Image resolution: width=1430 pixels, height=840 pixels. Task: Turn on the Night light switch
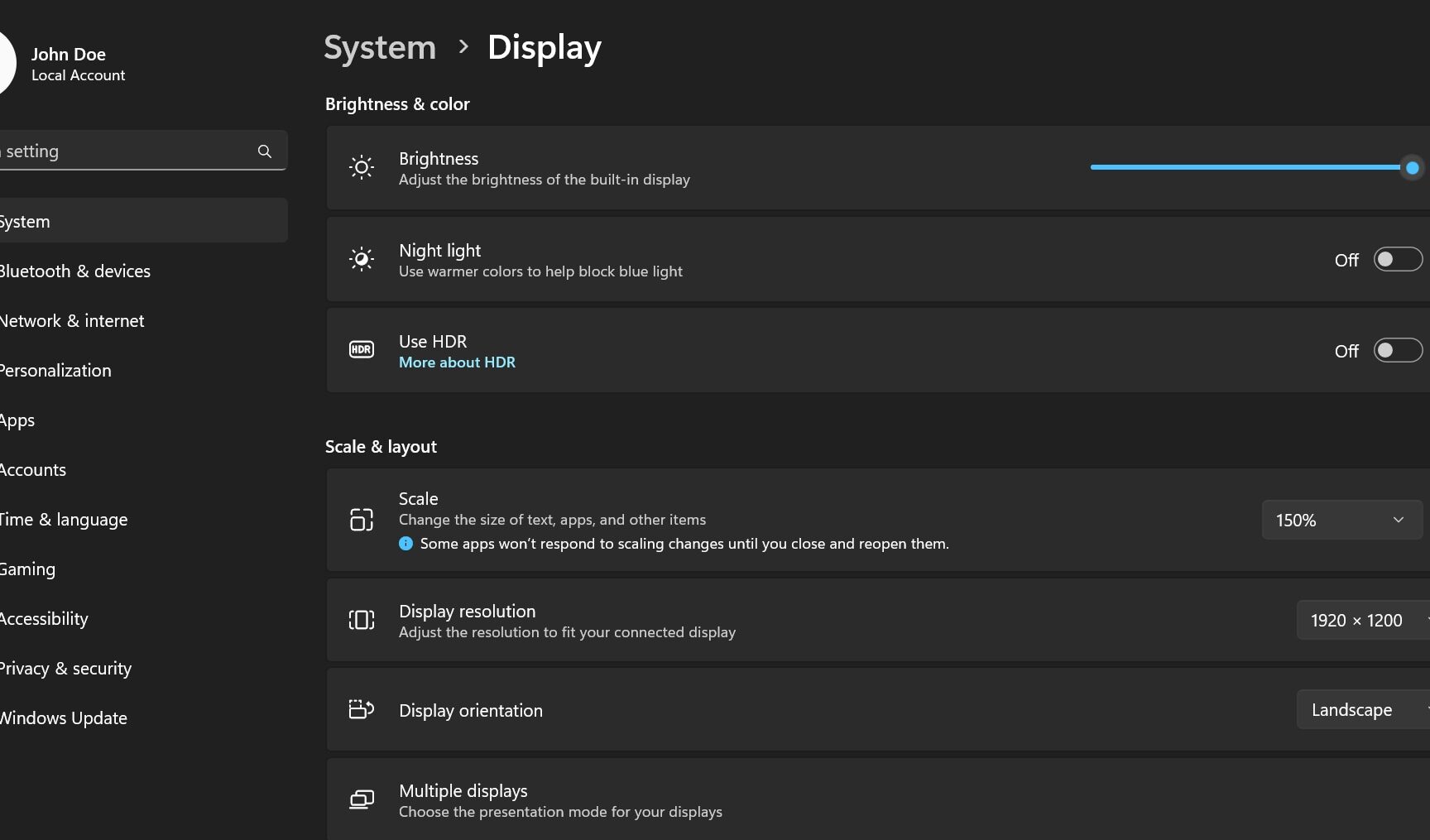[x=1398, y=259]
